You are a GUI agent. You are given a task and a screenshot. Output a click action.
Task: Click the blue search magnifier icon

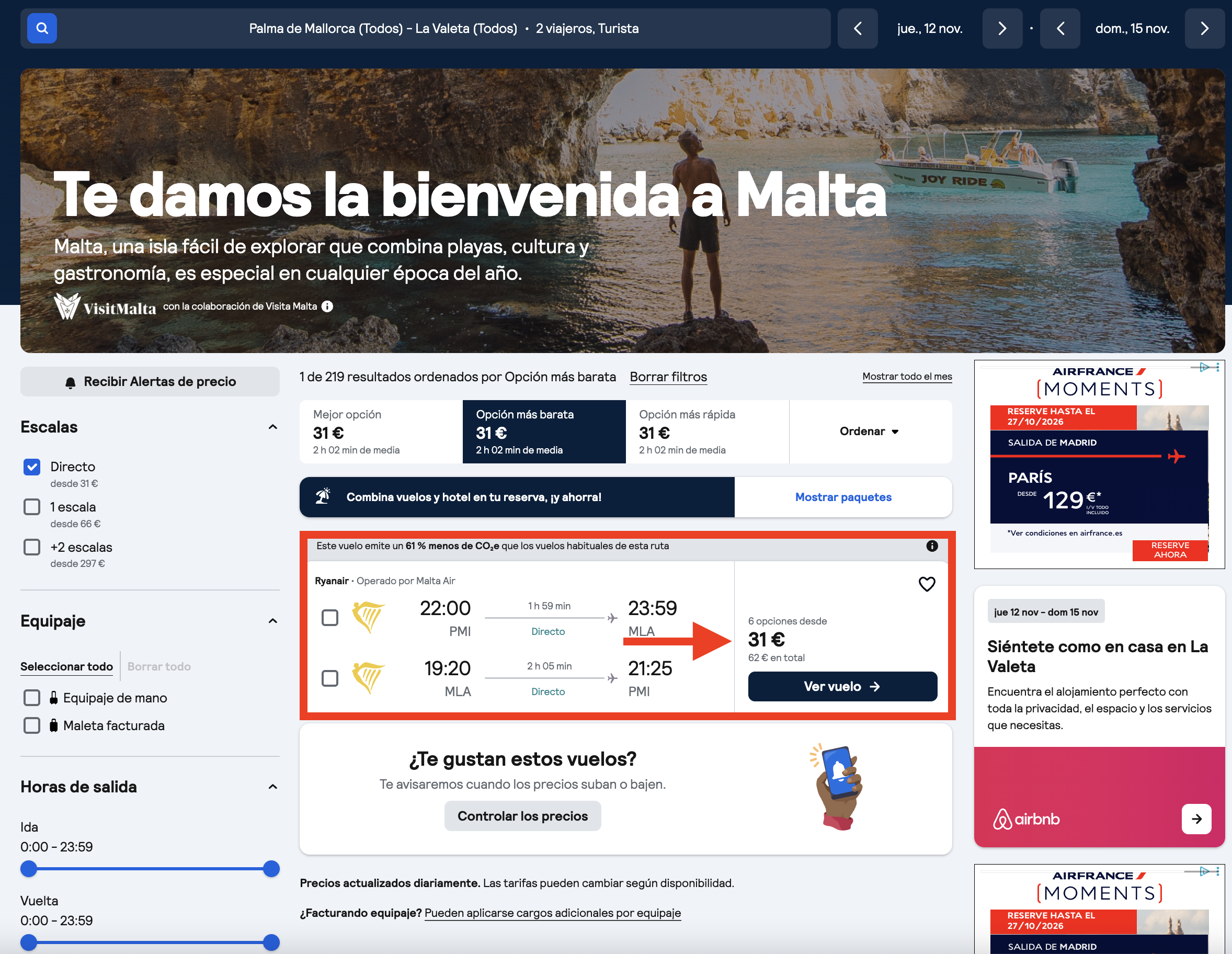(x=42, y=28)
